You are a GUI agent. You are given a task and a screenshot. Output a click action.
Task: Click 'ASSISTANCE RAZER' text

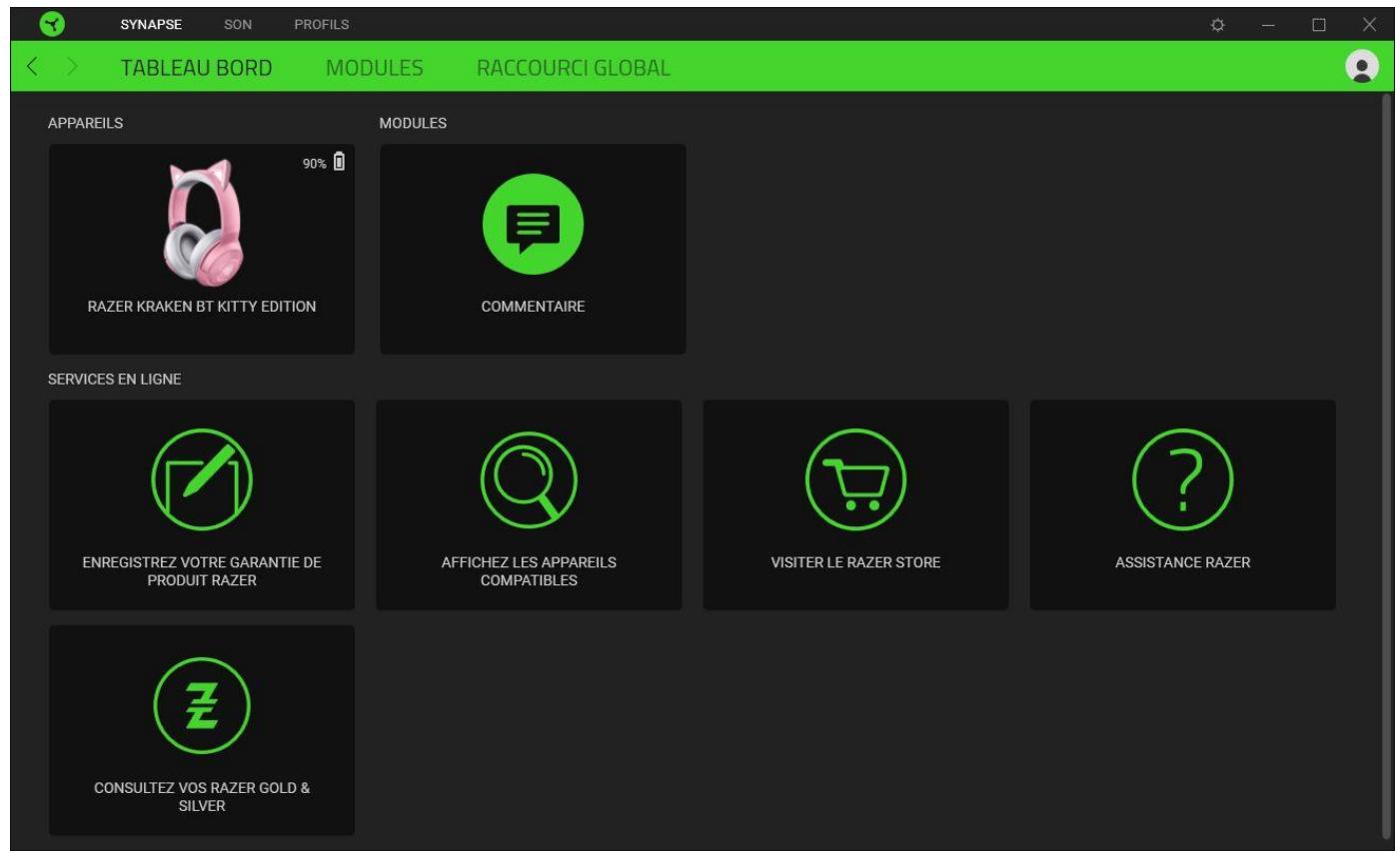click(1182, 562)
